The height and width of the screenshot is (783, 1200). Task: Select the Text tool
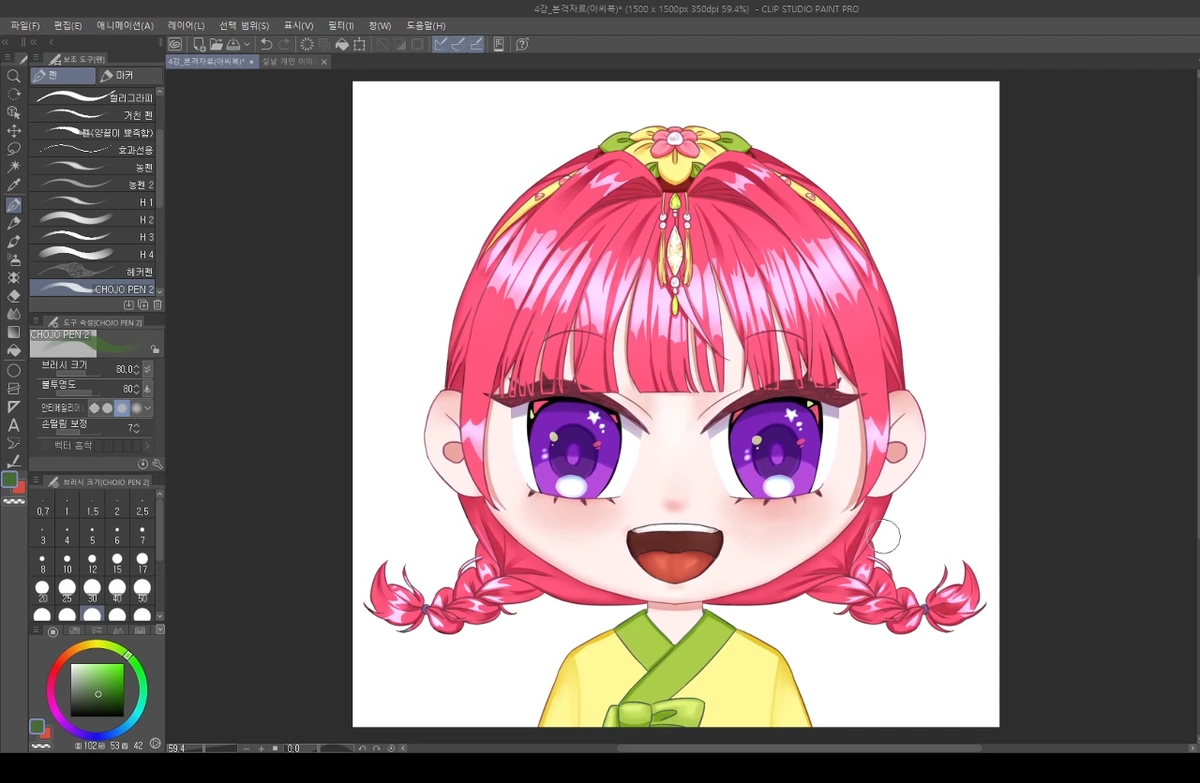[x=14, y=425]
